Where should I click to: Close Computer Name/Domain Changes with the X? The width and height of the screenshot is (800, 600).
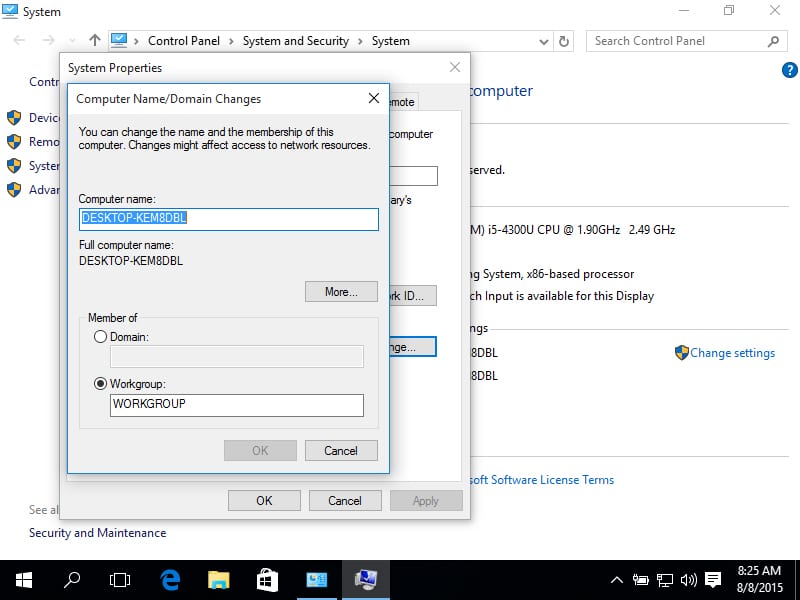374,98
